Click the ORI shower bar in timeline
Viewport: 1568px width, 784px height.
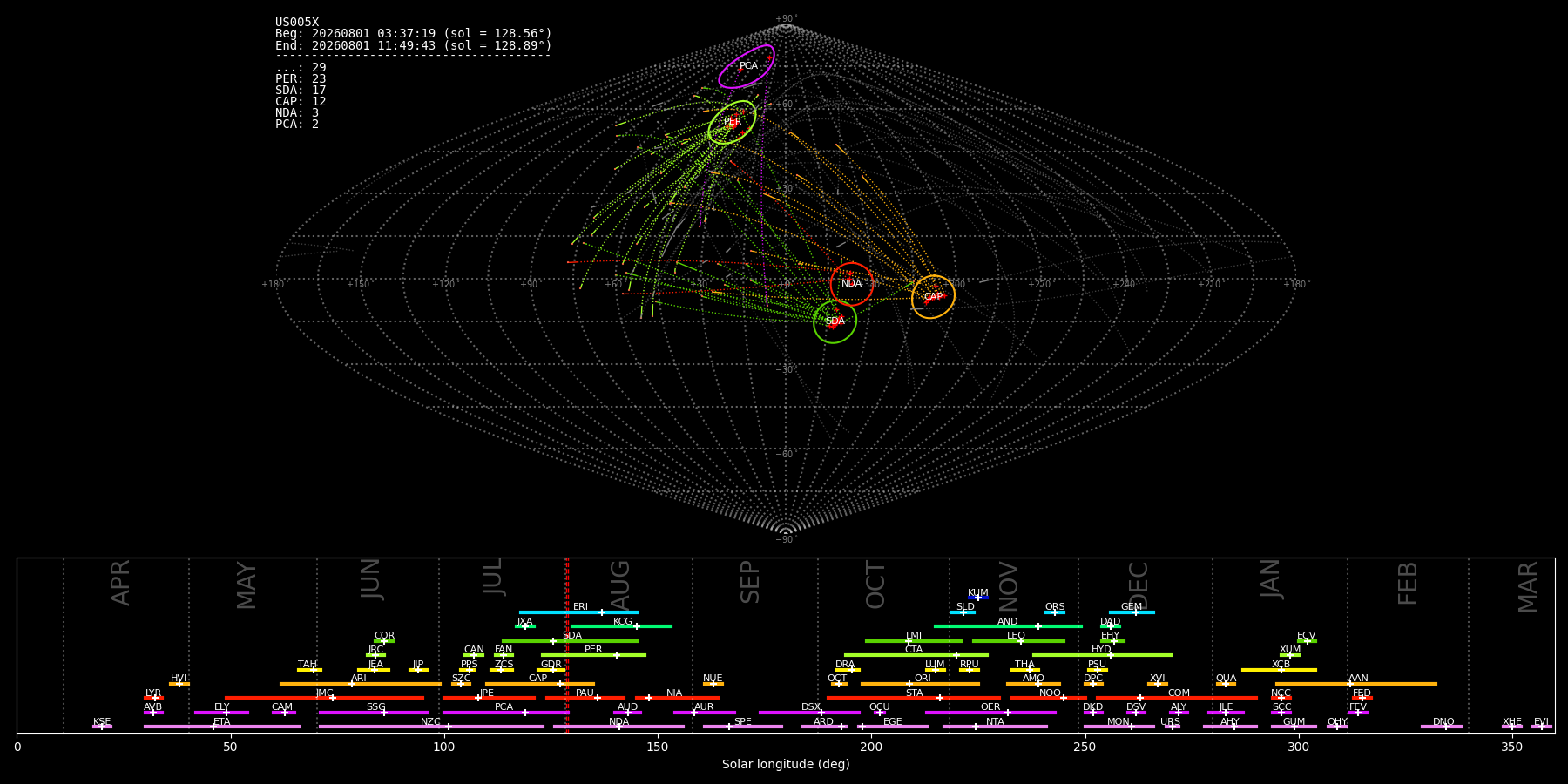pyautogui.click(x=920, y=684)
